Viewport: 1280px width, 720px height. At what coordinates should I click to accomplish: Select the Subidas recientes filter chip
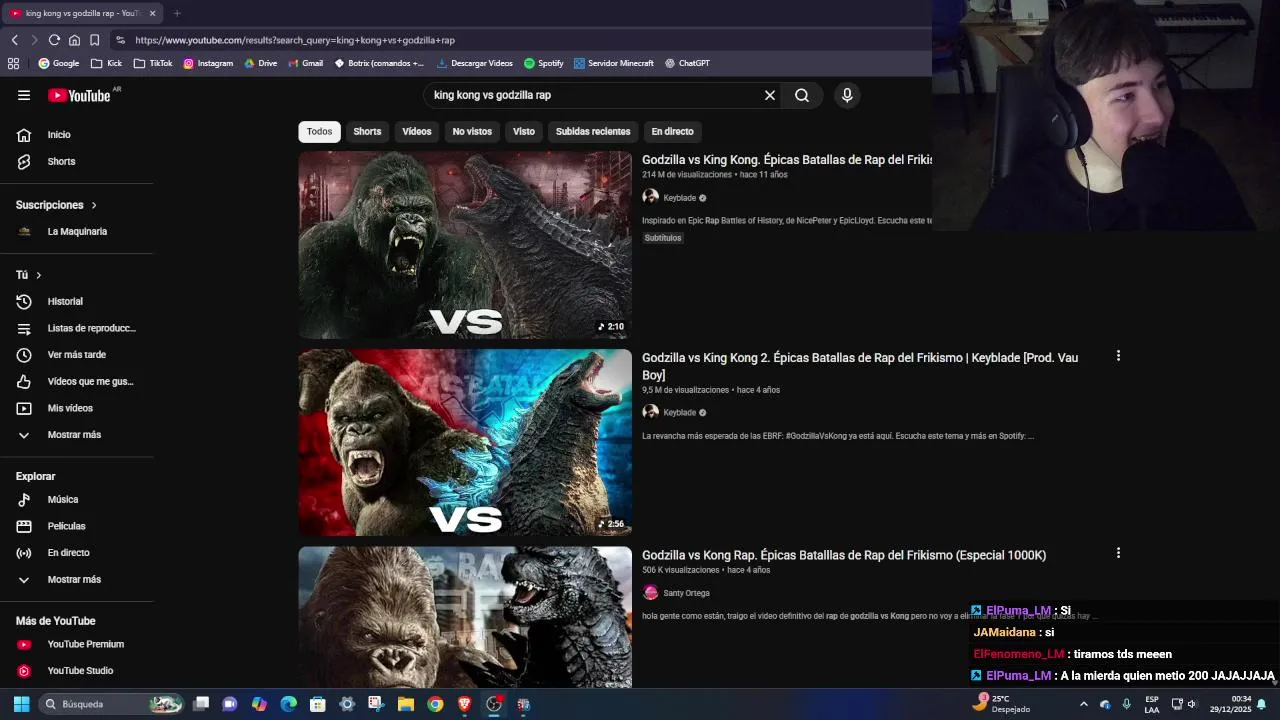(593, 131)
